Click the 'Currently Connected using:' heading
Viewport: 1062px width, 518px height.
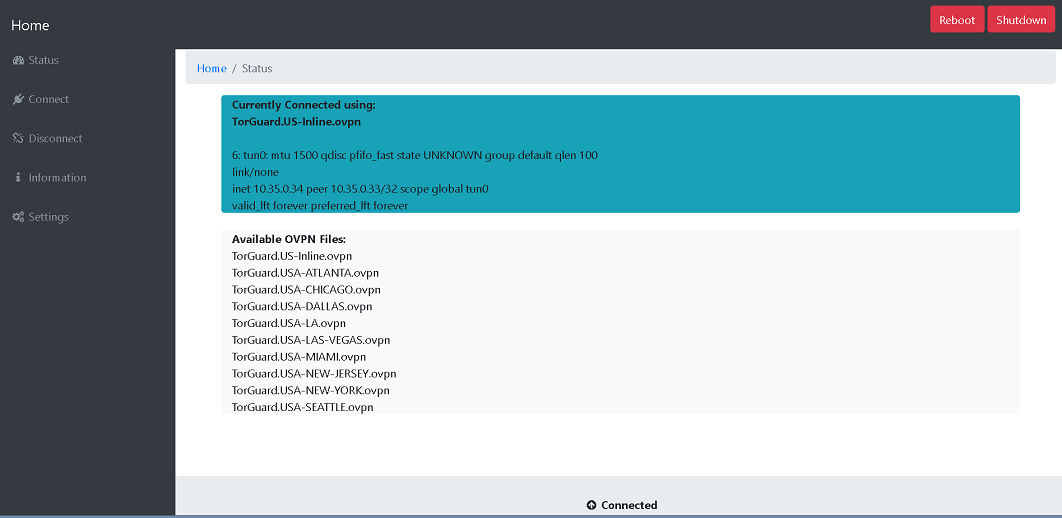[x=303, y=106]
